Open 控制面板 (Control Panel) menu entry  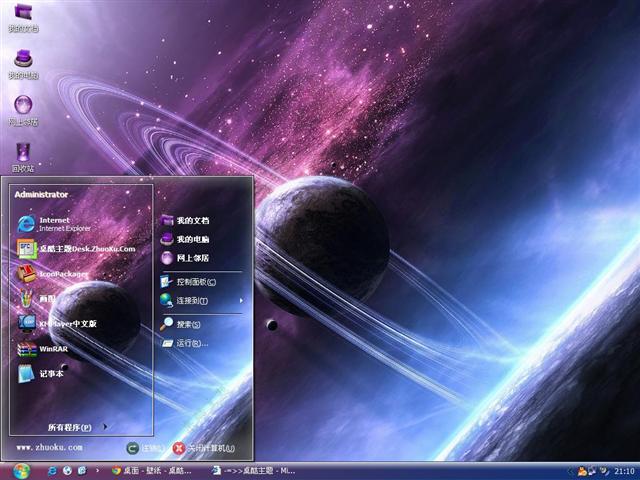tap(197, 282)
